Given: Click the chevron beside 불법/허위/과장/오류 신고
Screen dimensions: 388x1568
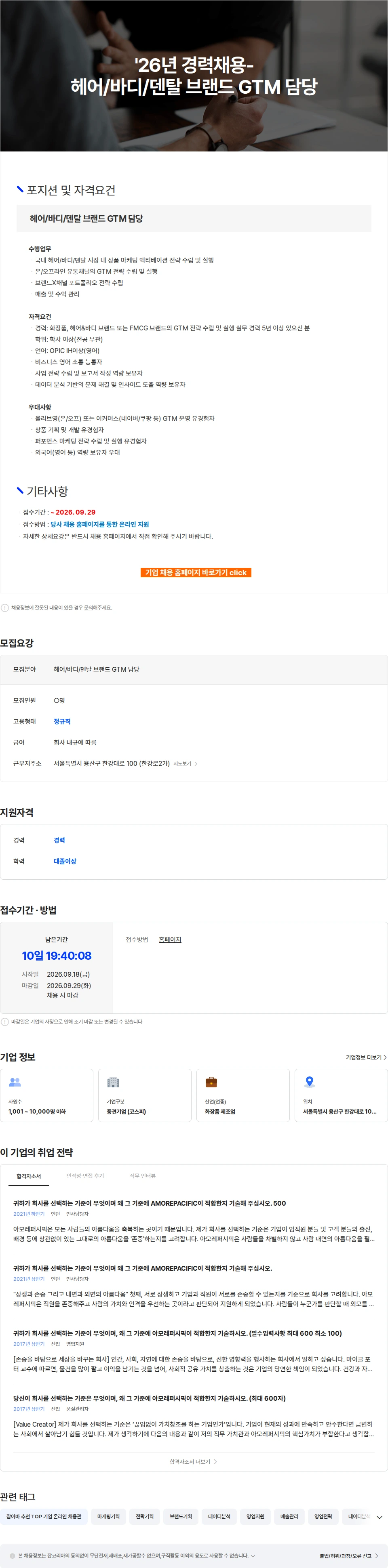Looking at the screenshot, I should [376, 1556].
